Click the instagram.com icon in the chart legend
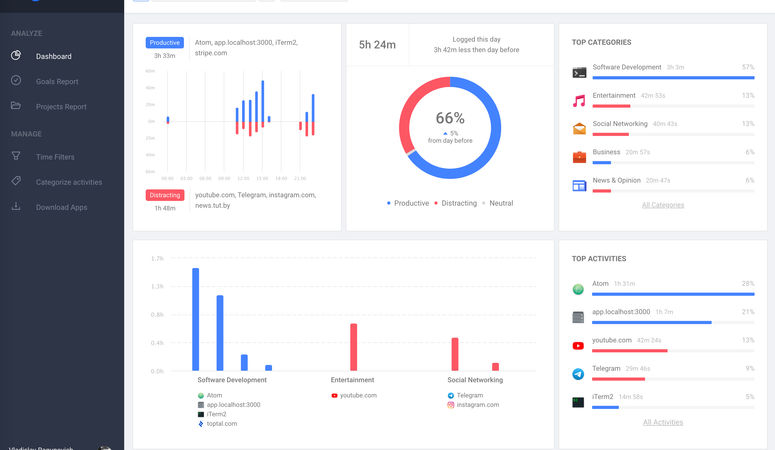 click(x=450, y=405)
